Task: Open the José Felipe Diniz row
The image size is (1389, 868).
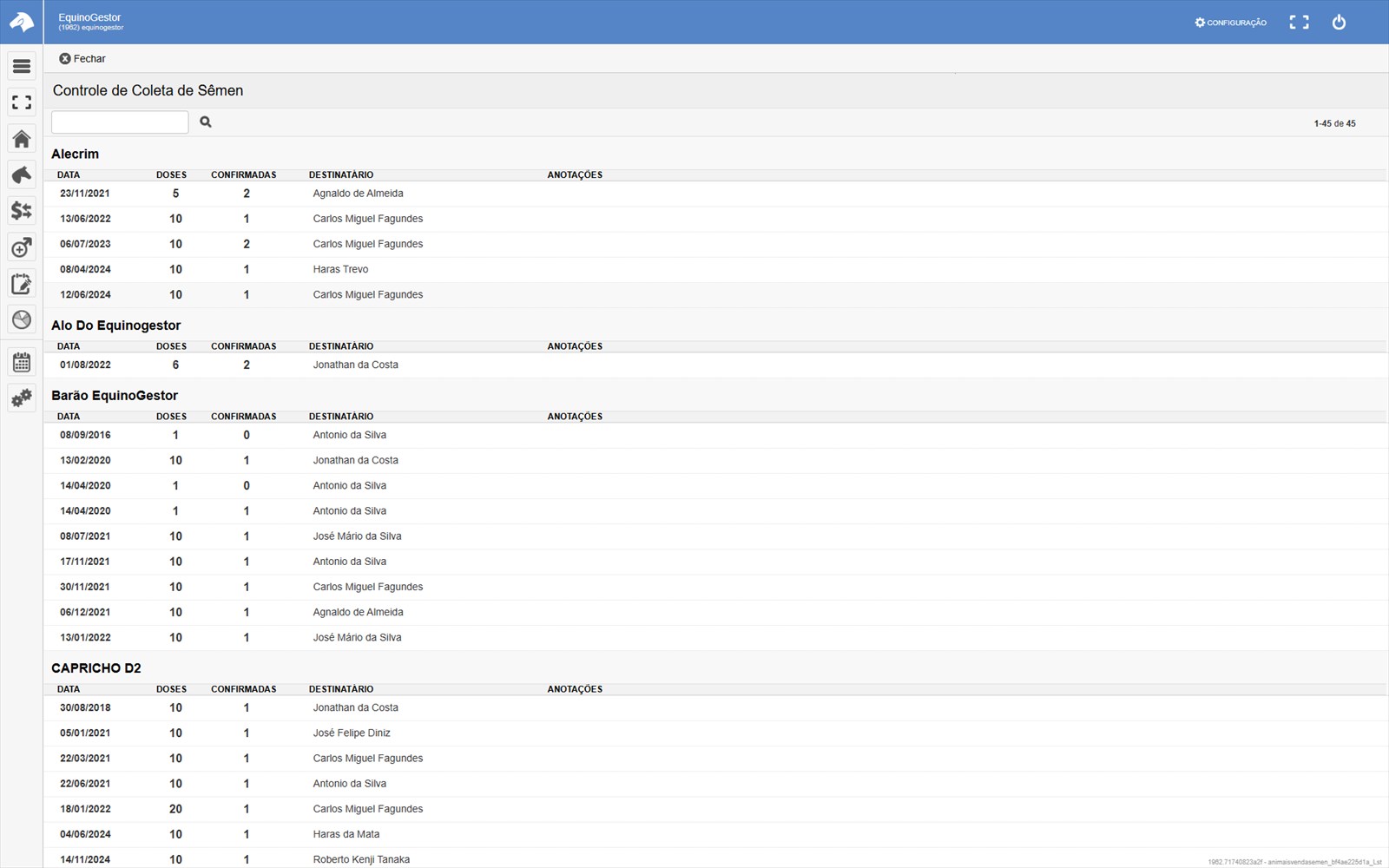Action: point(715,733)
